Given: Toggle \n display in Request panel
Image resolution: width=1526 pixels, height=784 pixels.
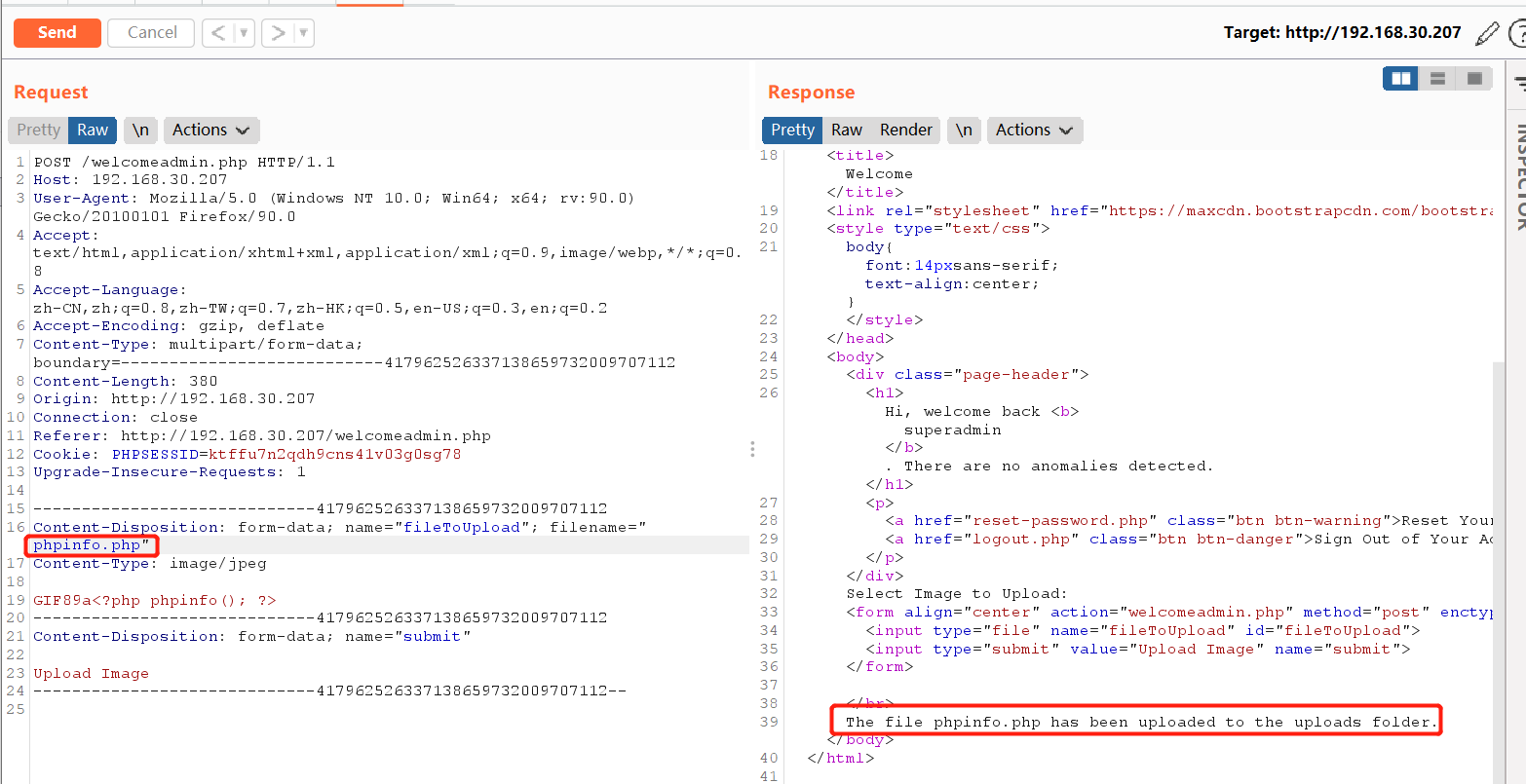Looking at the screenshot, I should click(141, 130).
